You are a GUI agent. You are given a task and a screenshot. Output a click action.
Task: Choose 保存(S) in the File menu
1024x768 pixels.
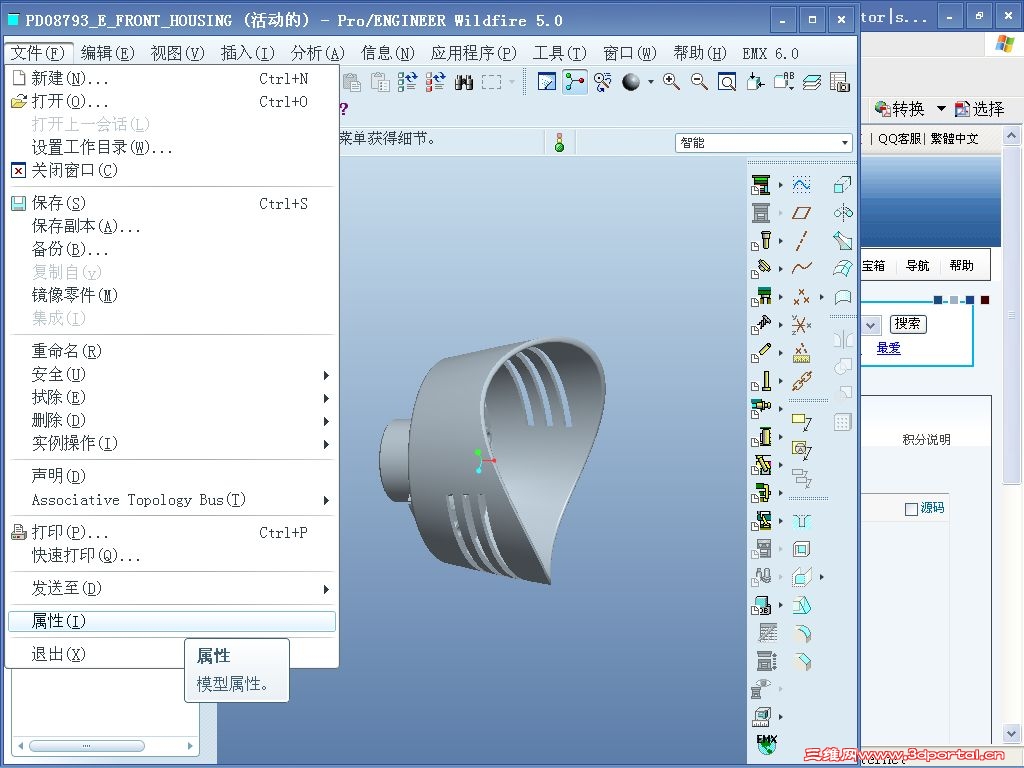172,203
